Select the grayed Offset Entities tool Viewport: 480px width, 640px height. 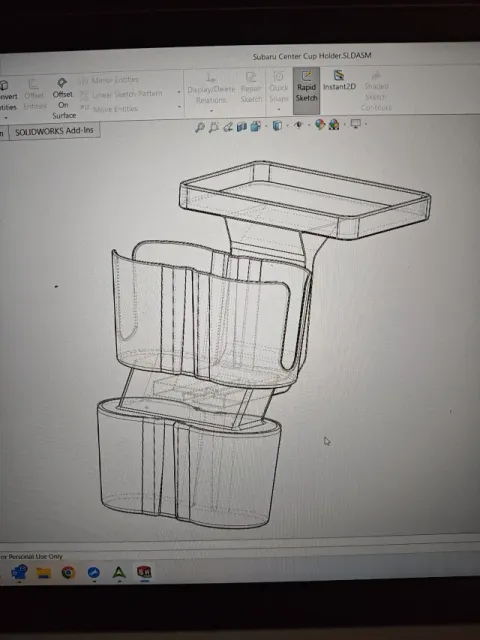pos(34,95)
